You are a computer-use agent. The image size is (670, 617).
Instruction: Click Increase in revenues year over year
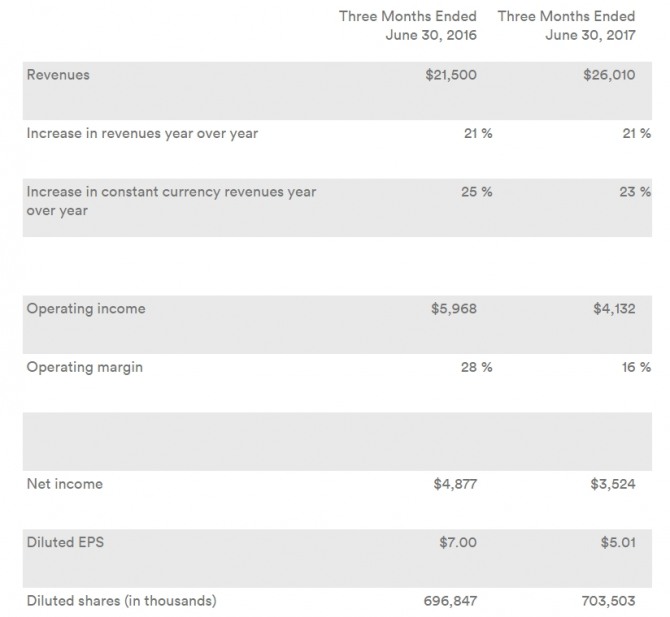(x=142, y=133)
